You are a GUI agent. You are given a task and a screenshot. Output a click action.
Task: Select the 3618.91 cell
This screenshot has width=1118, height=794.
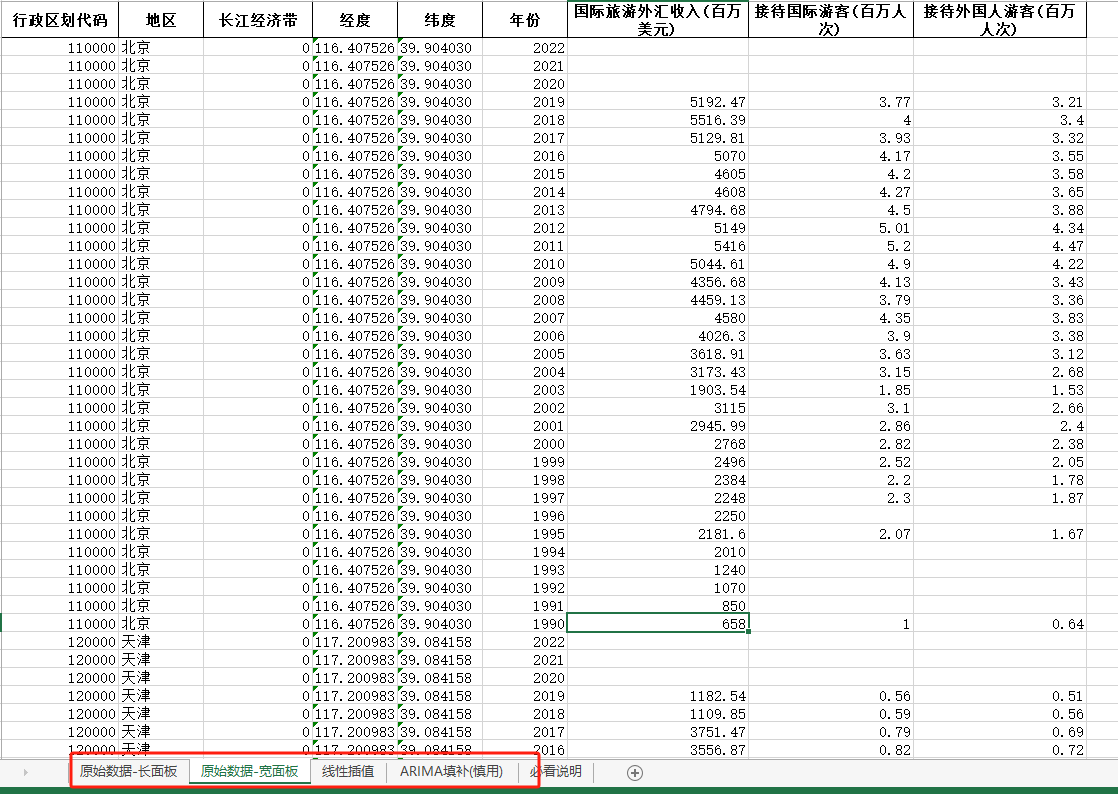tap(658, 354)
